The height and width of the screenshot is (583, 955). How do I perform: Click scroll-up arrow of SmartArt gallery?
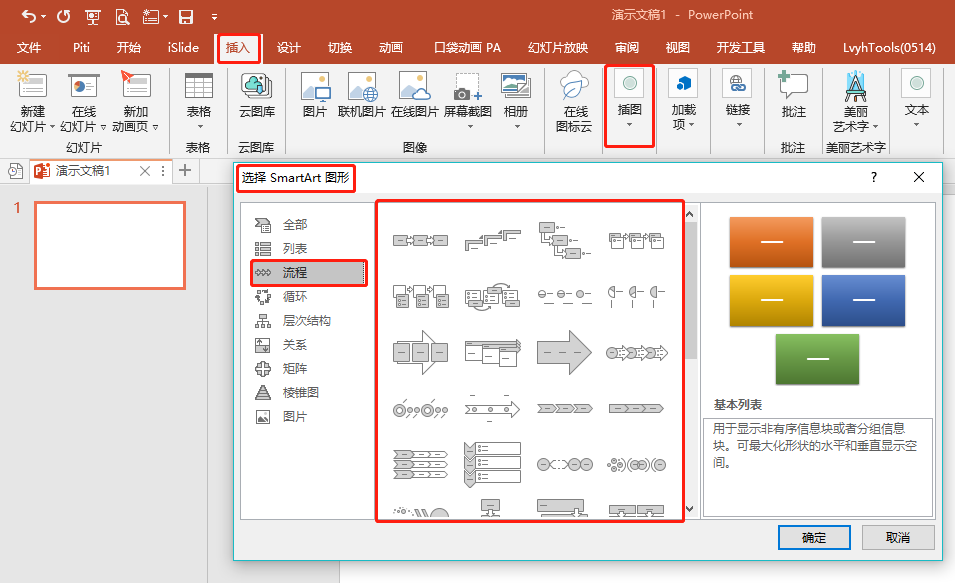689,214
